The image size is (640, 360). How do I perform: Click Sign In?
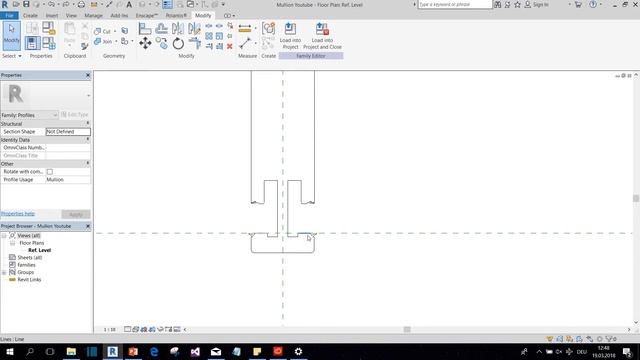(x=536, y=4)
